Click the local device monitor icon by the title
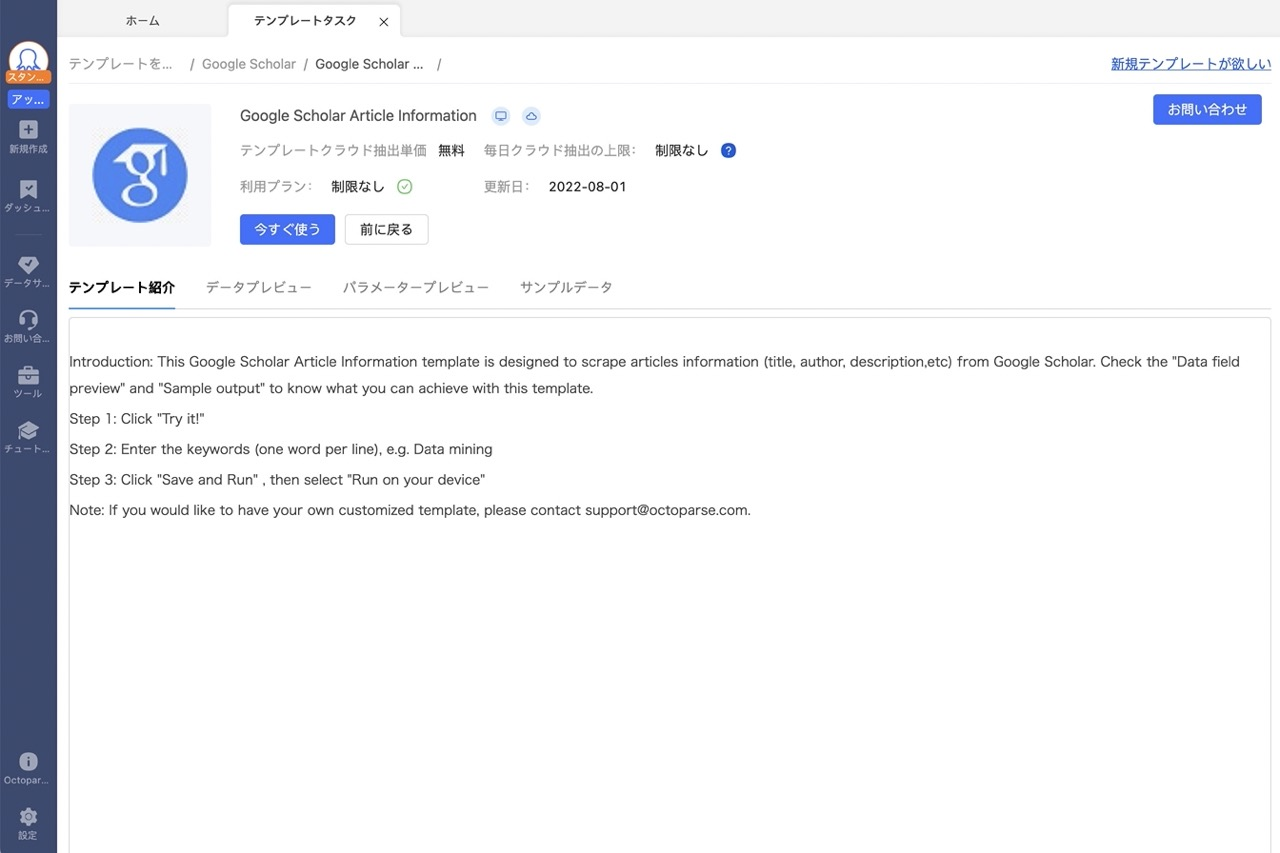Screen dimensions: 1280x853 (501, 116)
